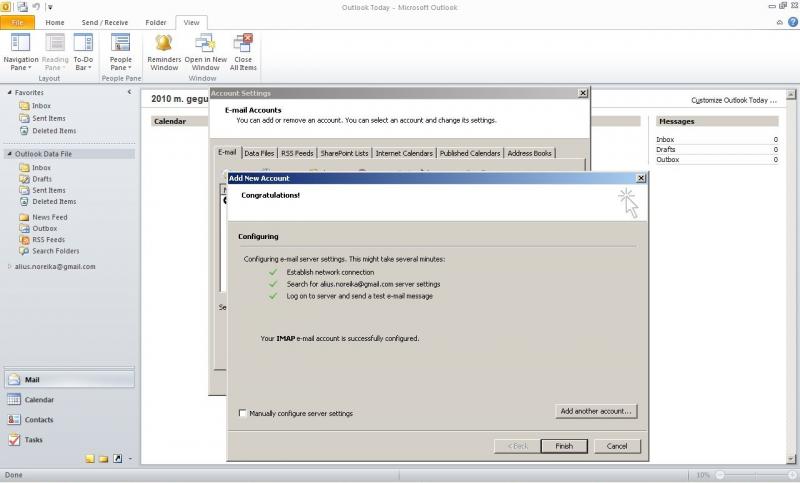Open the People Pane menu
The image size is (800, 483).
click(120, 52)
